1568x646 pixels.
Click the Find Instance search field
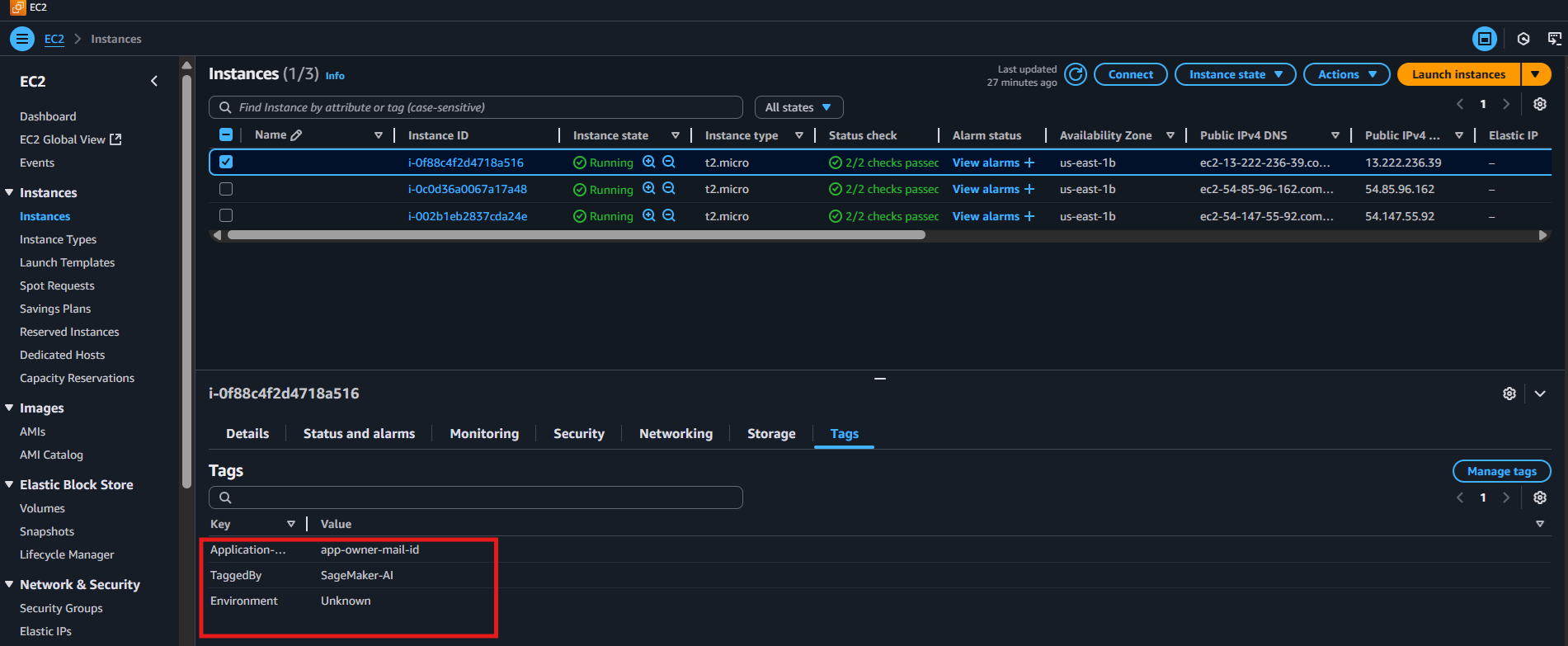click(x=487, y=107)
